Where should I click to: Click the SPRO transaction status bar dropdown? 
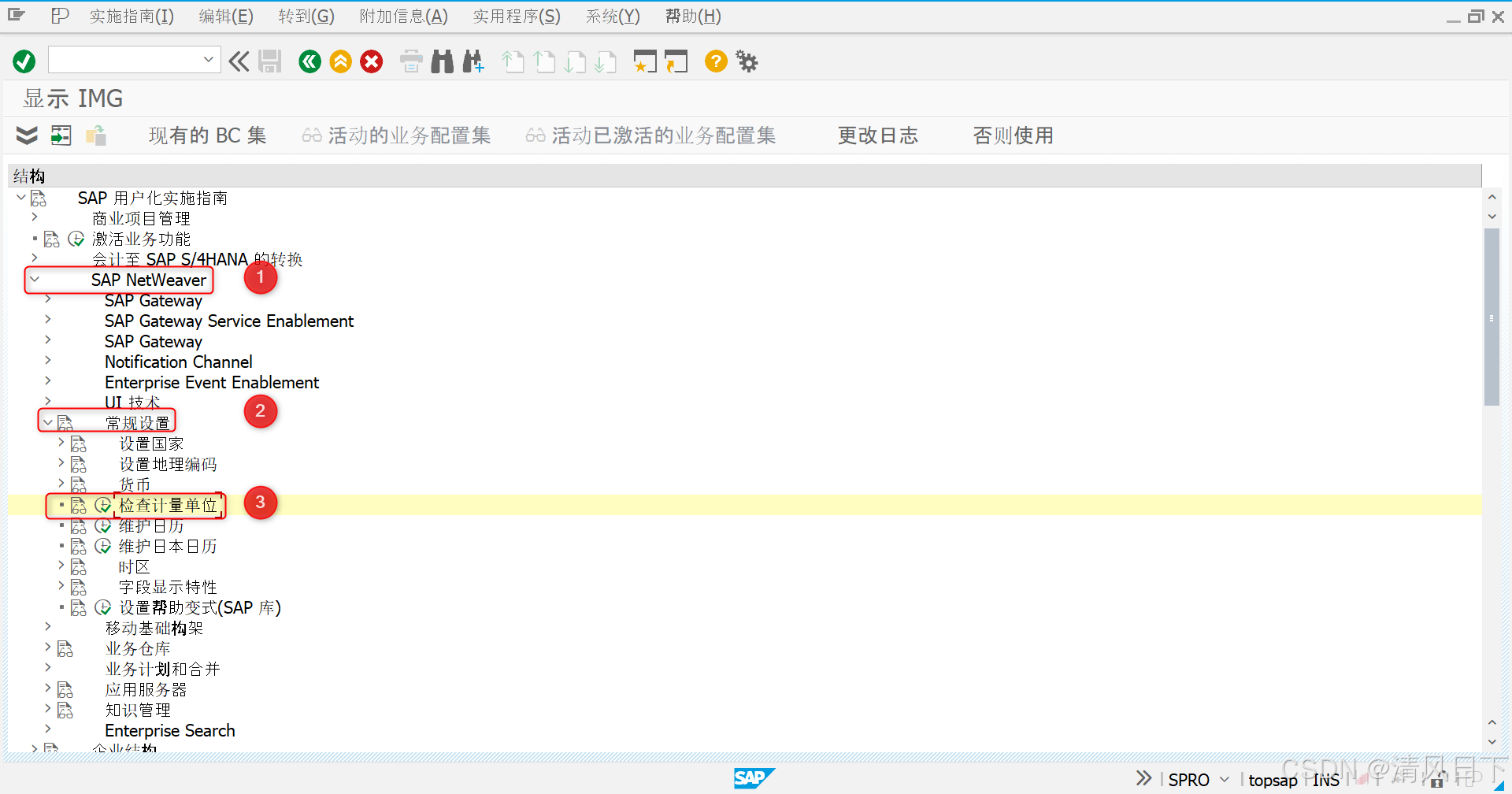click(x=1225, y=779)
